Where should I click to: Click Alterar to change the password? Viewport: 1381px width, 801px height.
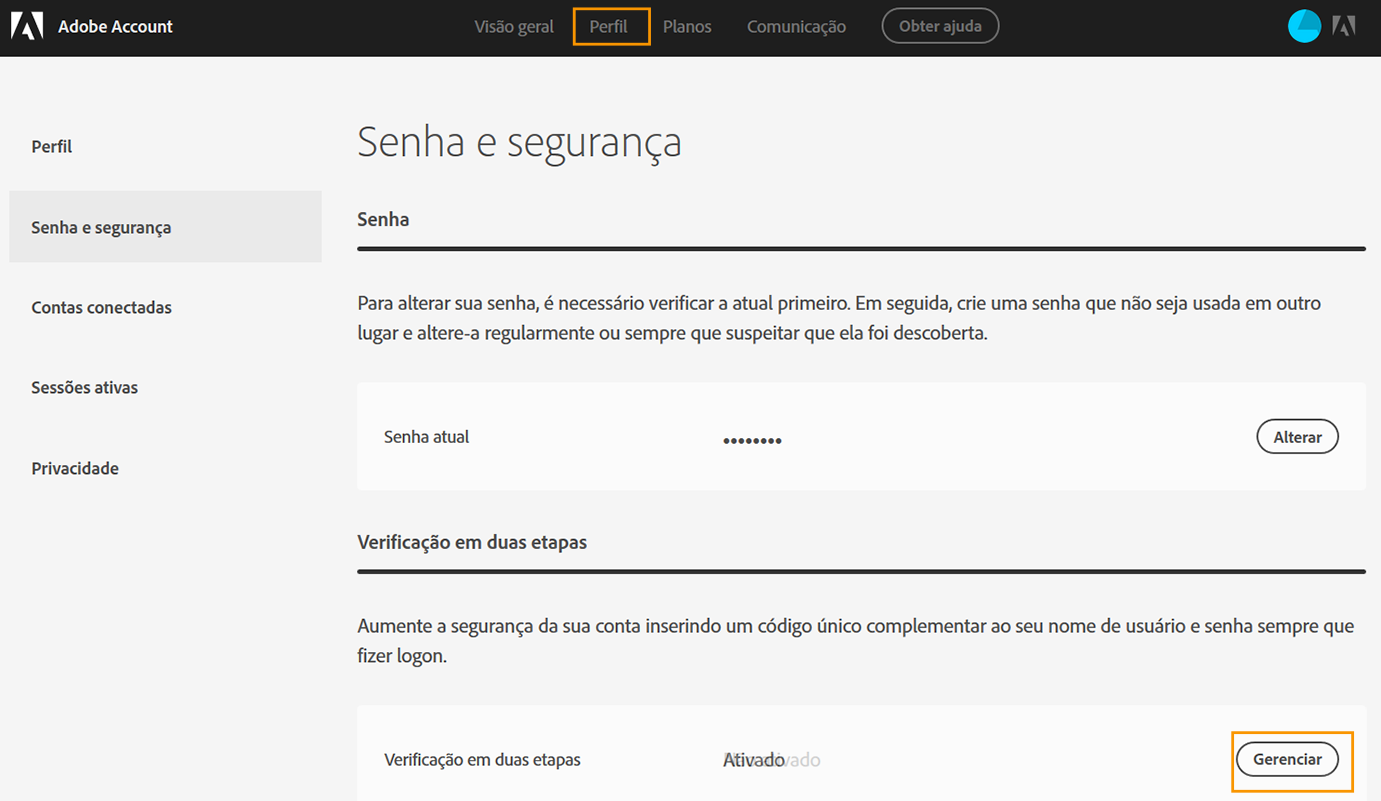point(1297,436)
